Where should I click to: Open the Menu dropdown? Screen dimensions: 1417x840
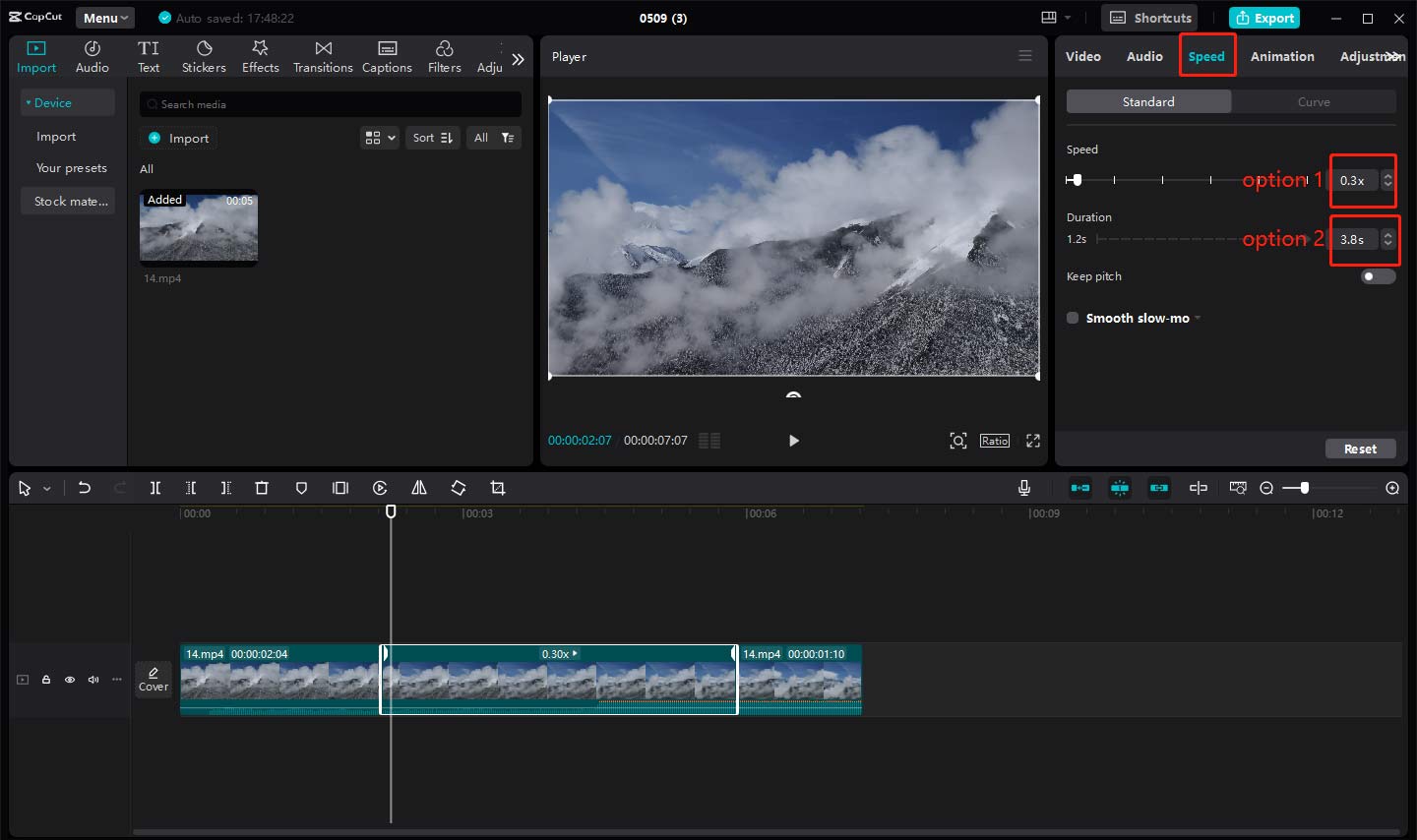click(105, 18)
